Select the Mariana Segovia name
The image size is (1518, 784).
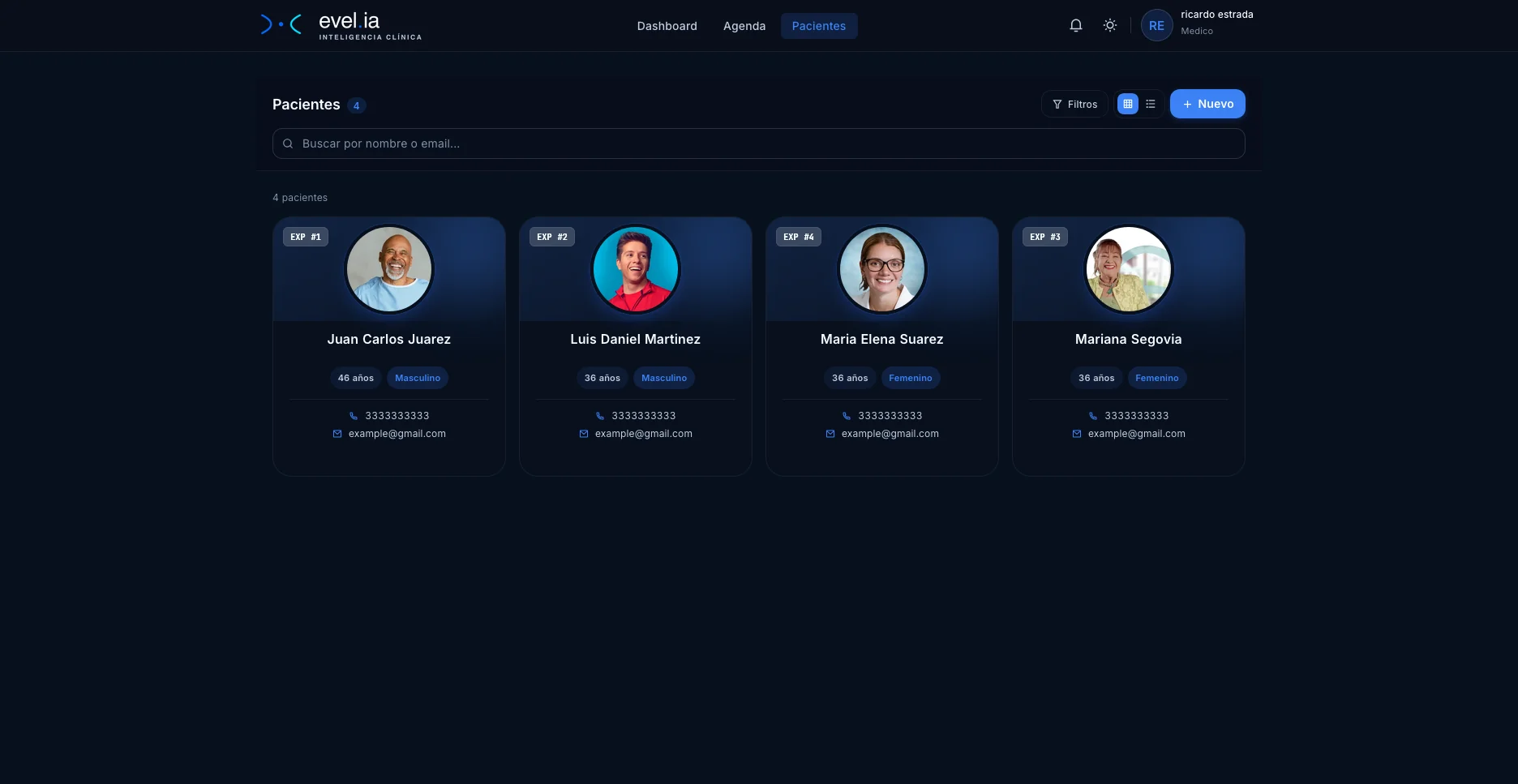click(x=1129, y=339)
